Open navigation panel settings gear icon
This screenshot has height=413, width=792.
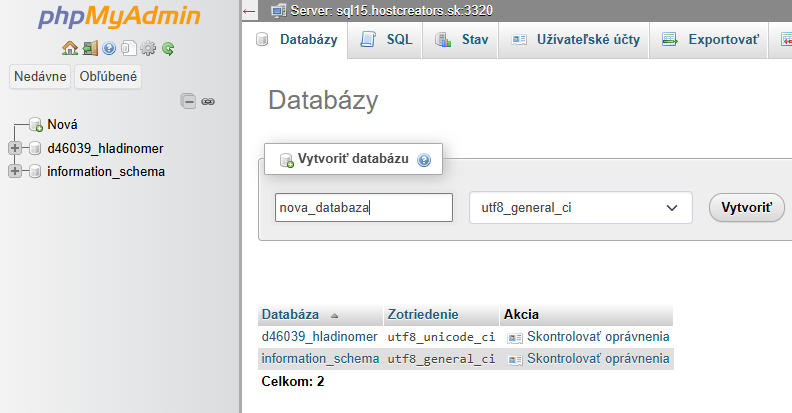(x=148, y=48)
